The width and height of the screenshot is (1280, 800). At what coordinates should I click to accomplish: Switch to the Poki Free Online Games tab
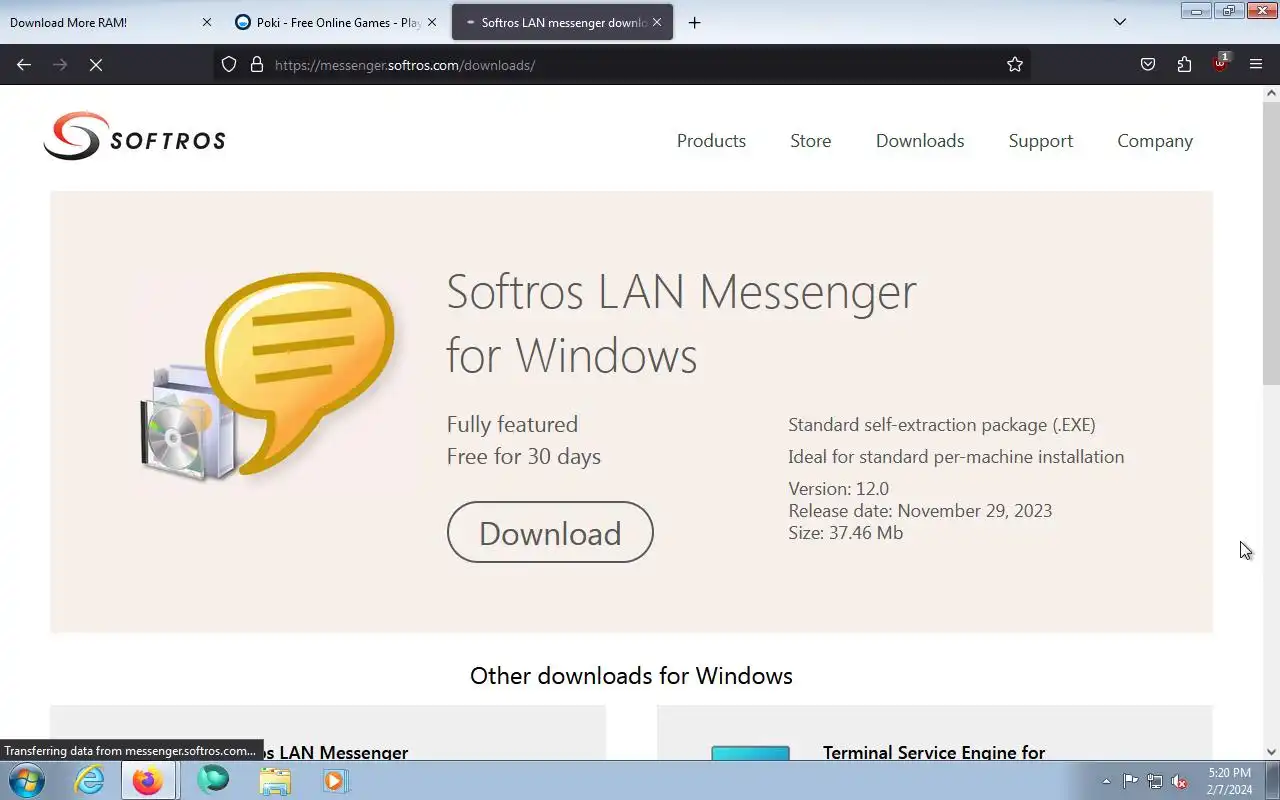[x=327, y=22]
